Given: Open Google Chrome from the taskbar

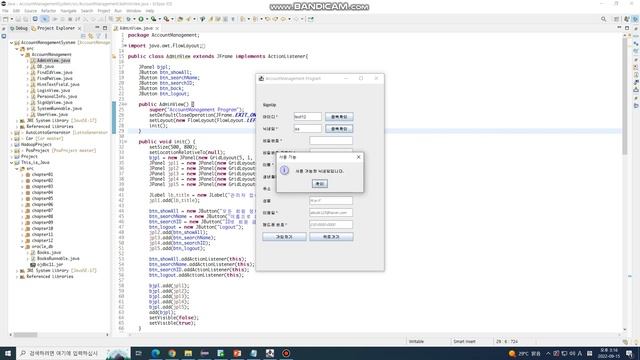Looking at the screenshot, I should 172,353.
